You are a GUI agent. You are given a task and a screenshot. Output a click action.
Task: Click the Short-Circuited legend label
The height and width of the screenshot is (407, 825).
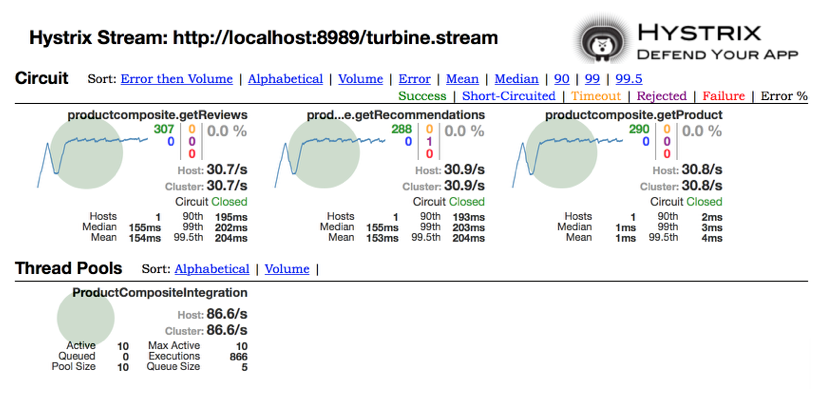508,96
